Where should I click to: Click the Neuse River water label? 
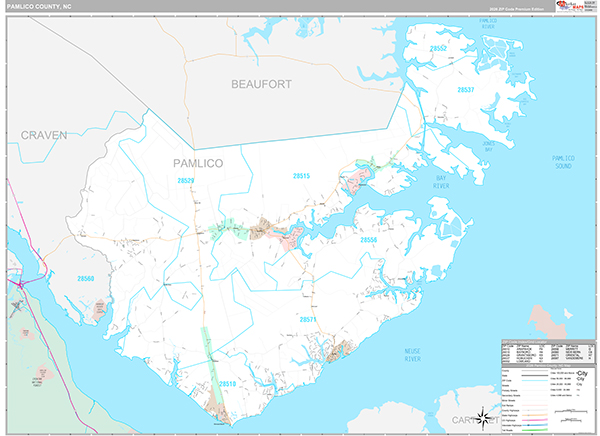412,355
